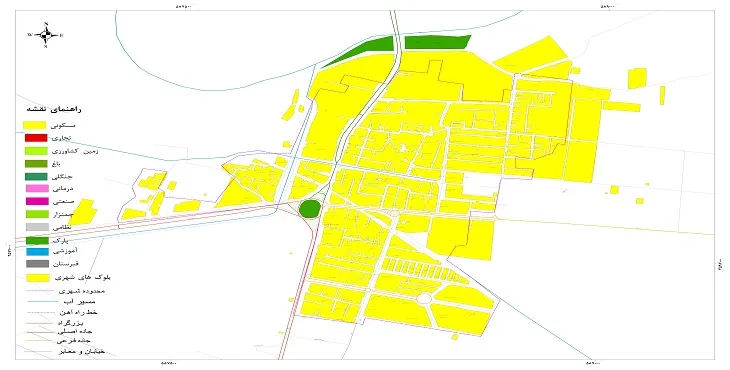
Task: Click the legend label 'تجاری'
Action: coord(61,138)
